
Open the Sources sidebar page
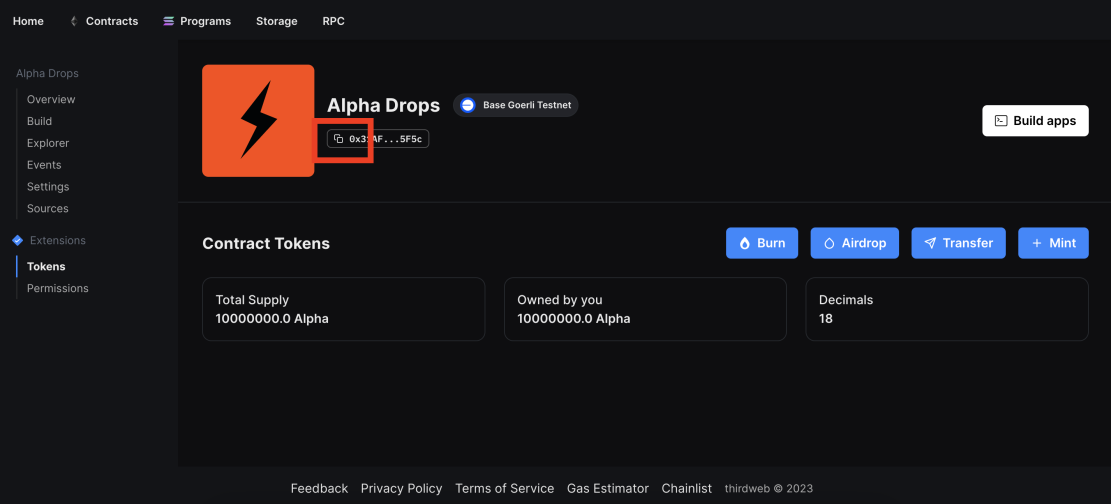coord(47,208)
